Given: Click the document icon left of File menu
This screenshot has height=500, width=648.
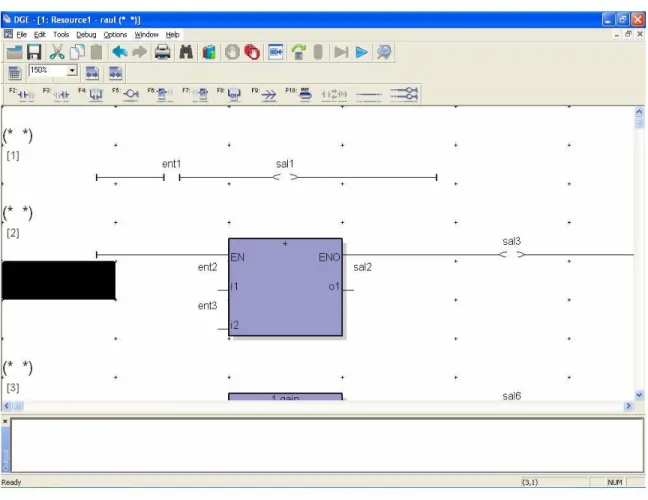Looking at the screenshot, I should coord(8,34).
